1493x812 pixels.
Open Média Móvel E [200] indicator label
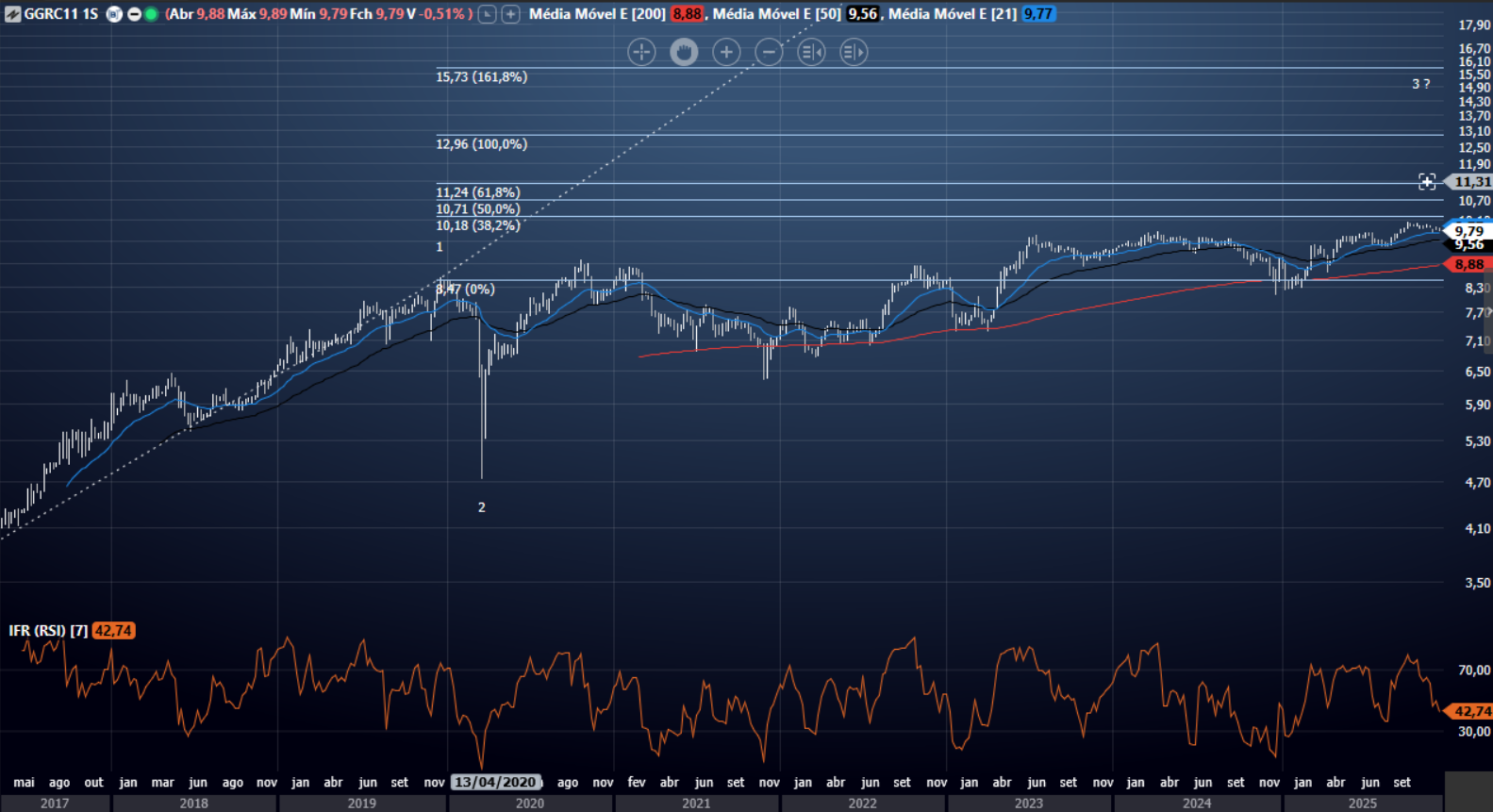click(597, 14)
